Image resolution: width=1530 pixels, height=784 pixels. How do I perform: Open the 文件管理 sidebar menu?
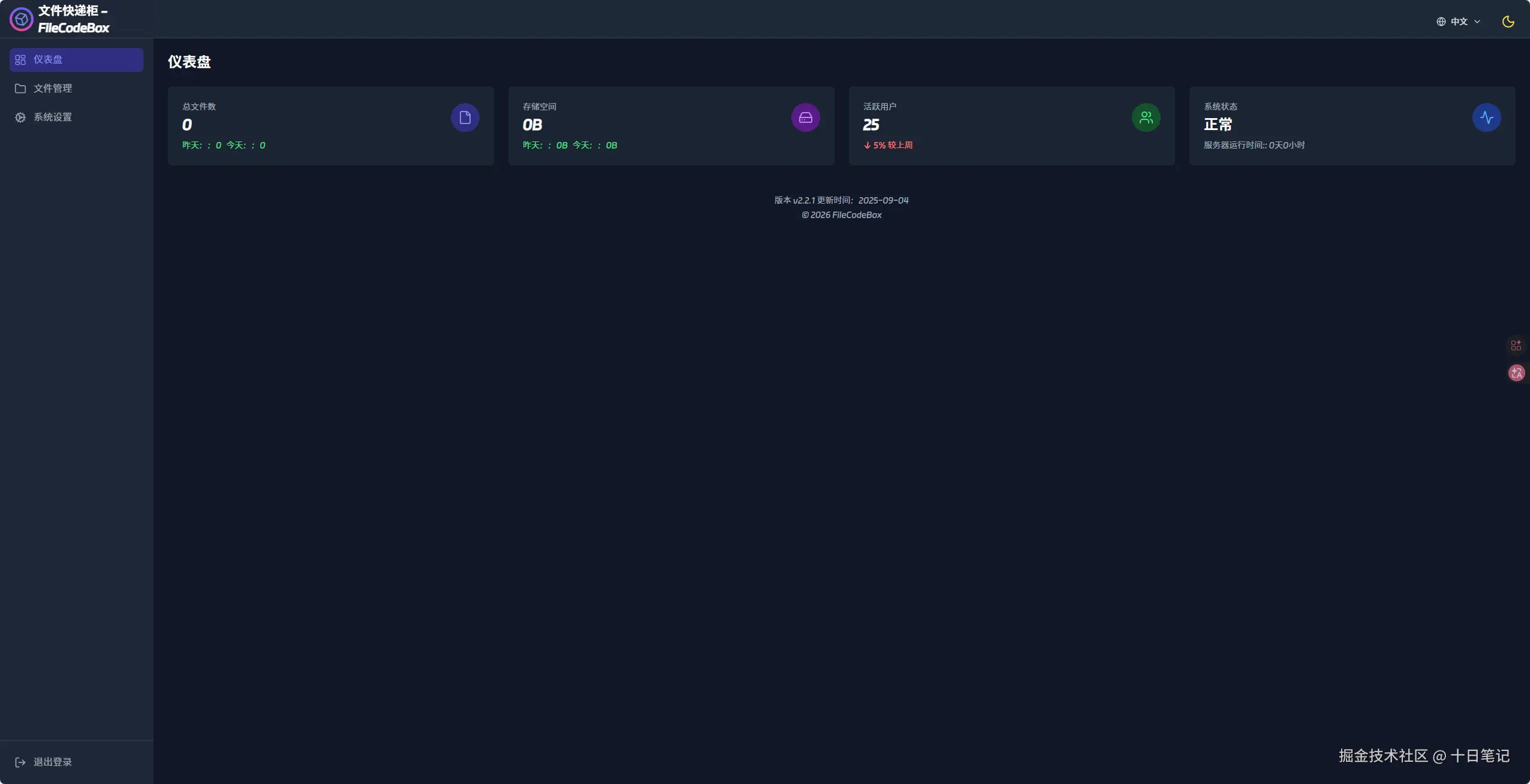(53, 89)
